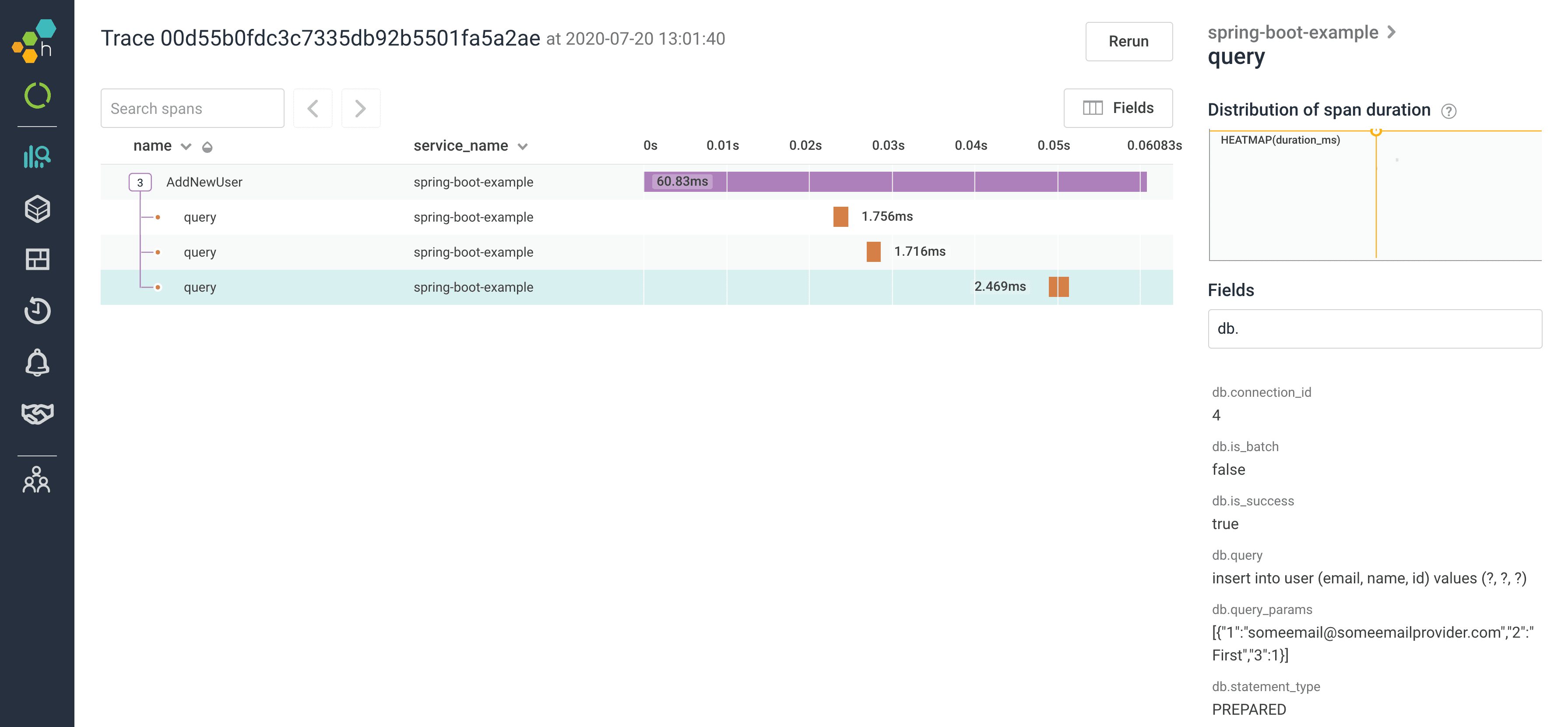Open the Query builder sidebar icon
1568x727 pixels.
point(37,156)
